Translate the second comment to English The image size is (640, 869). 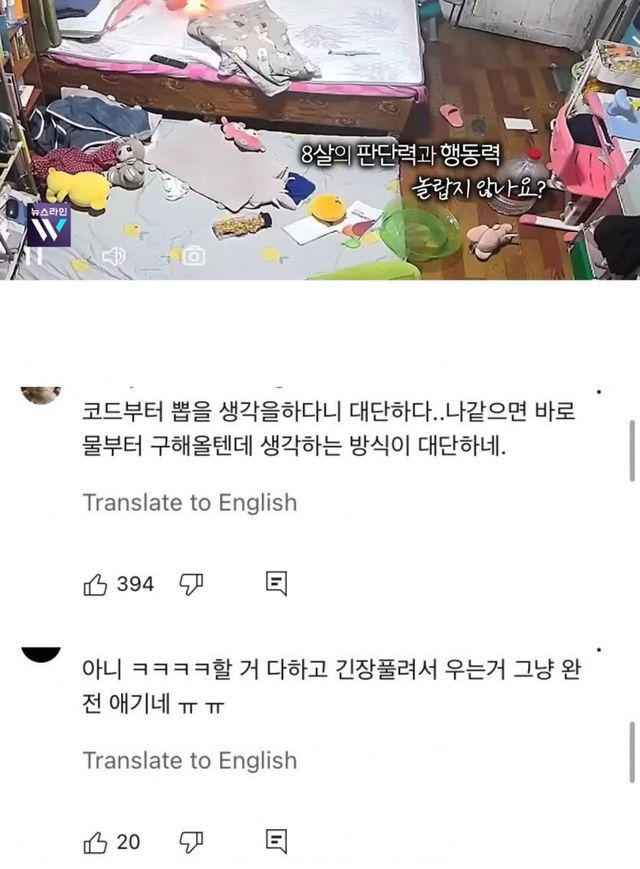[x=190, y=760]
